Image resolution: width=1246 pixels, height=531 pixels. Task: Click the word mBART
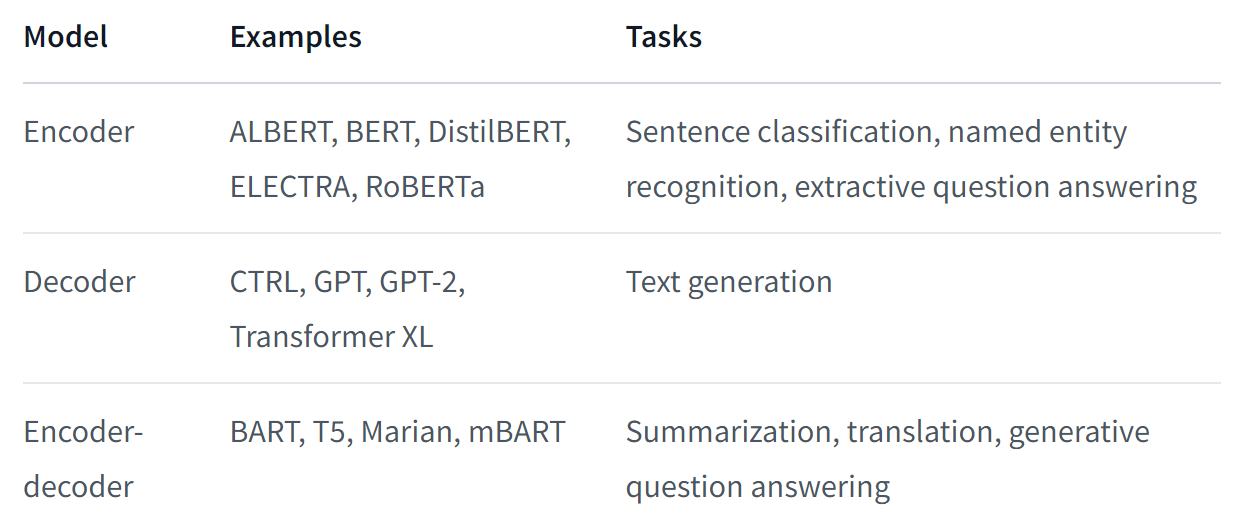tap(516, 432)
